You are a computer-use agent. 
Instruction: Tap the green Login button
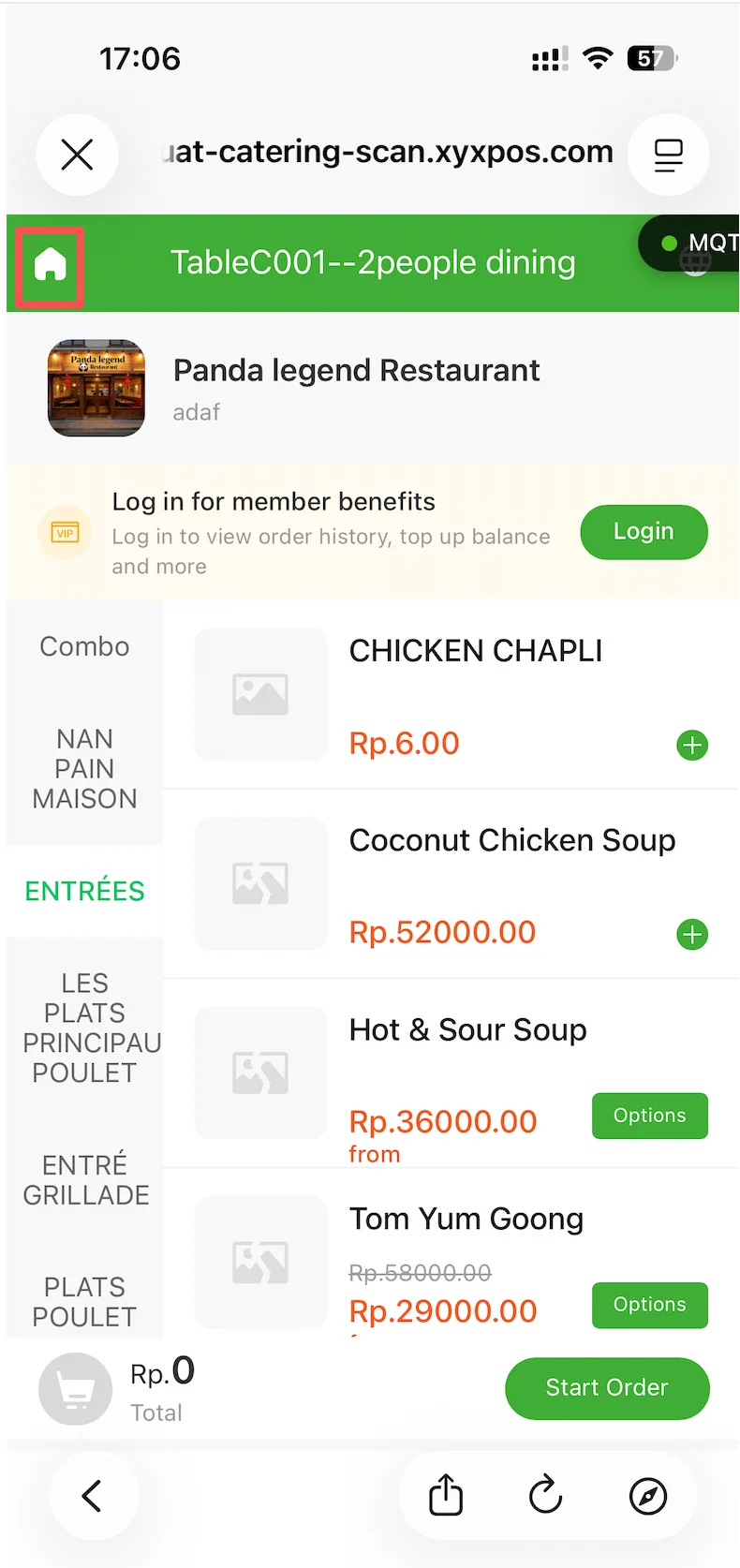click(644, 532)
